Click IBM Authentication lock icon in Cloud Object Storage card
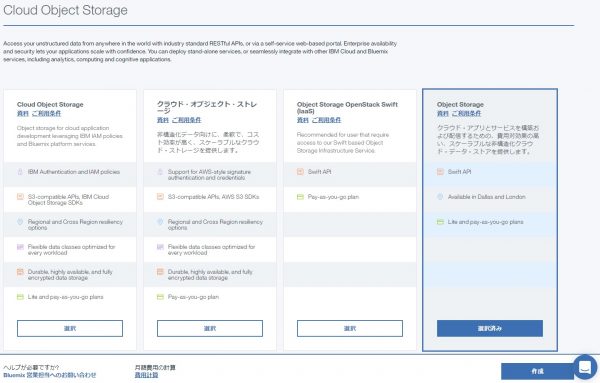This screenshot has width=600, height=383. pos(20,172)
